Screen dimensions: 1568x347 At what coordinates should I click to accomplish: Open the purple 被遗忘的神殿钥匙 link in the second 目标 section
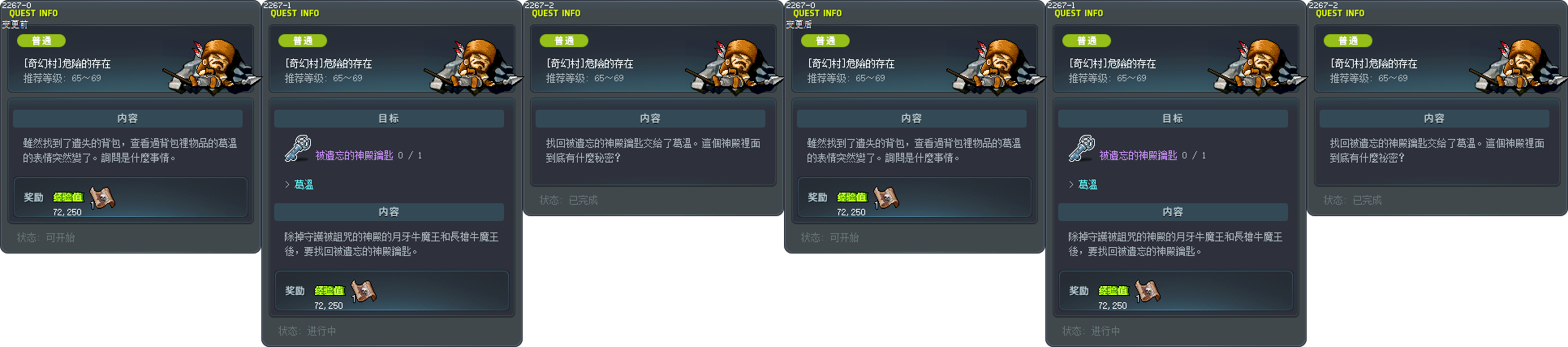pyautogui.click(x=1138, y=155)
